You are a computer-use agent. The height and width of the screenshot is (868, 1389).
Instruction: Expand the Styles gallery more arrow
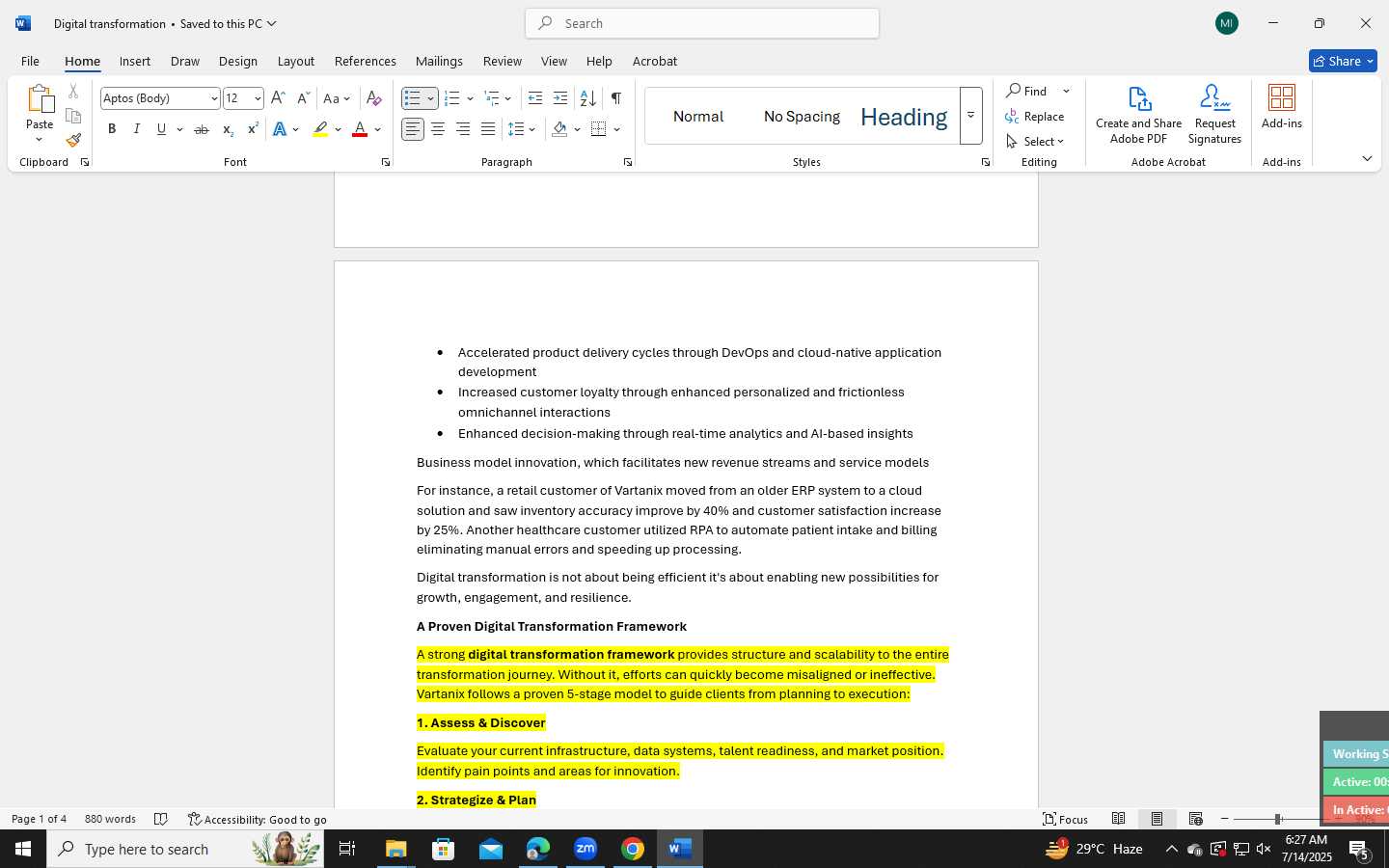point(971,116)
